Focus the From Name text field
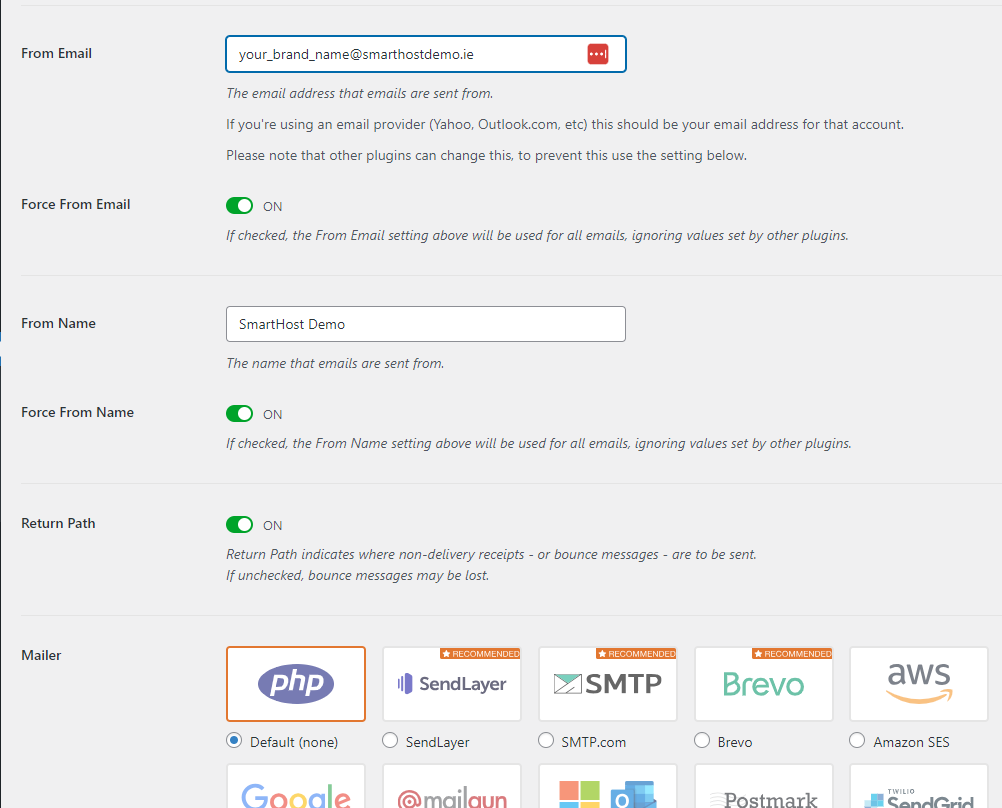The height and width of the screenshot is (808, 1002). pyautogui.click(x=426, y=324)
